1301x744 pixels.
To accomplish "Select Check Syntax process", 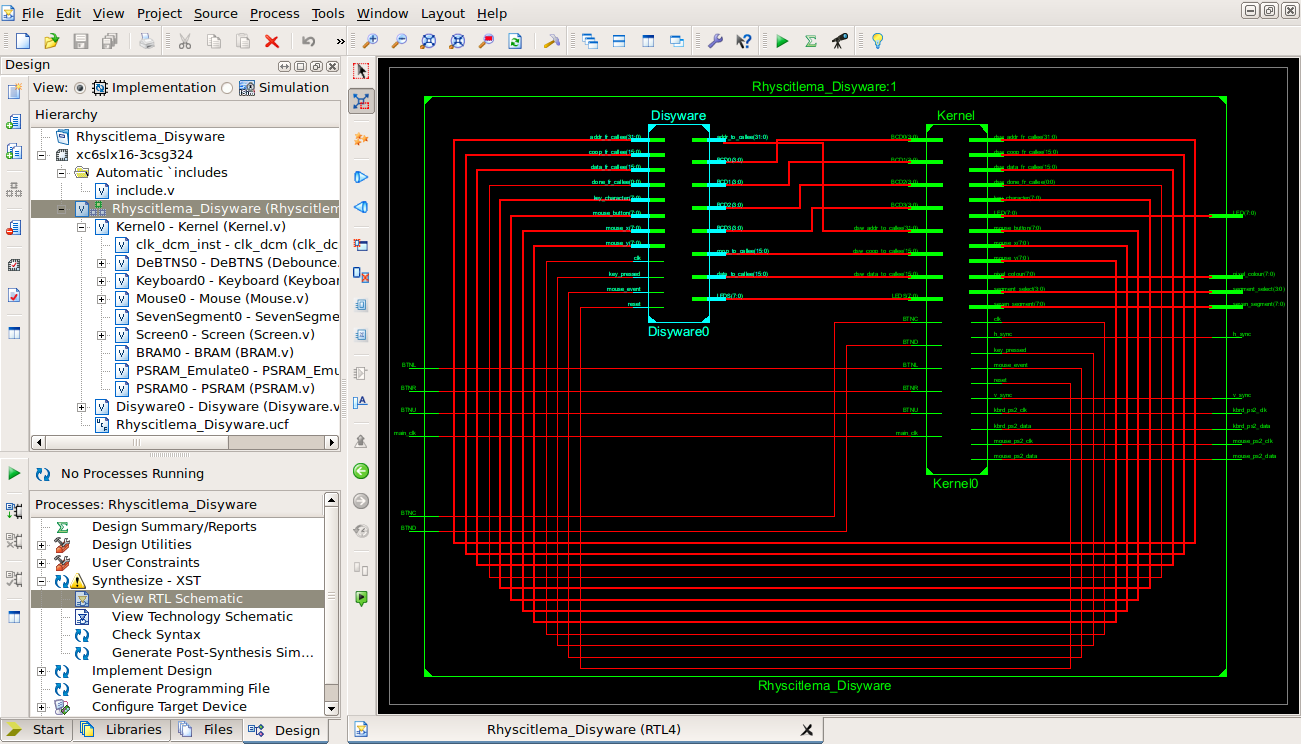I will coord(156,635).
